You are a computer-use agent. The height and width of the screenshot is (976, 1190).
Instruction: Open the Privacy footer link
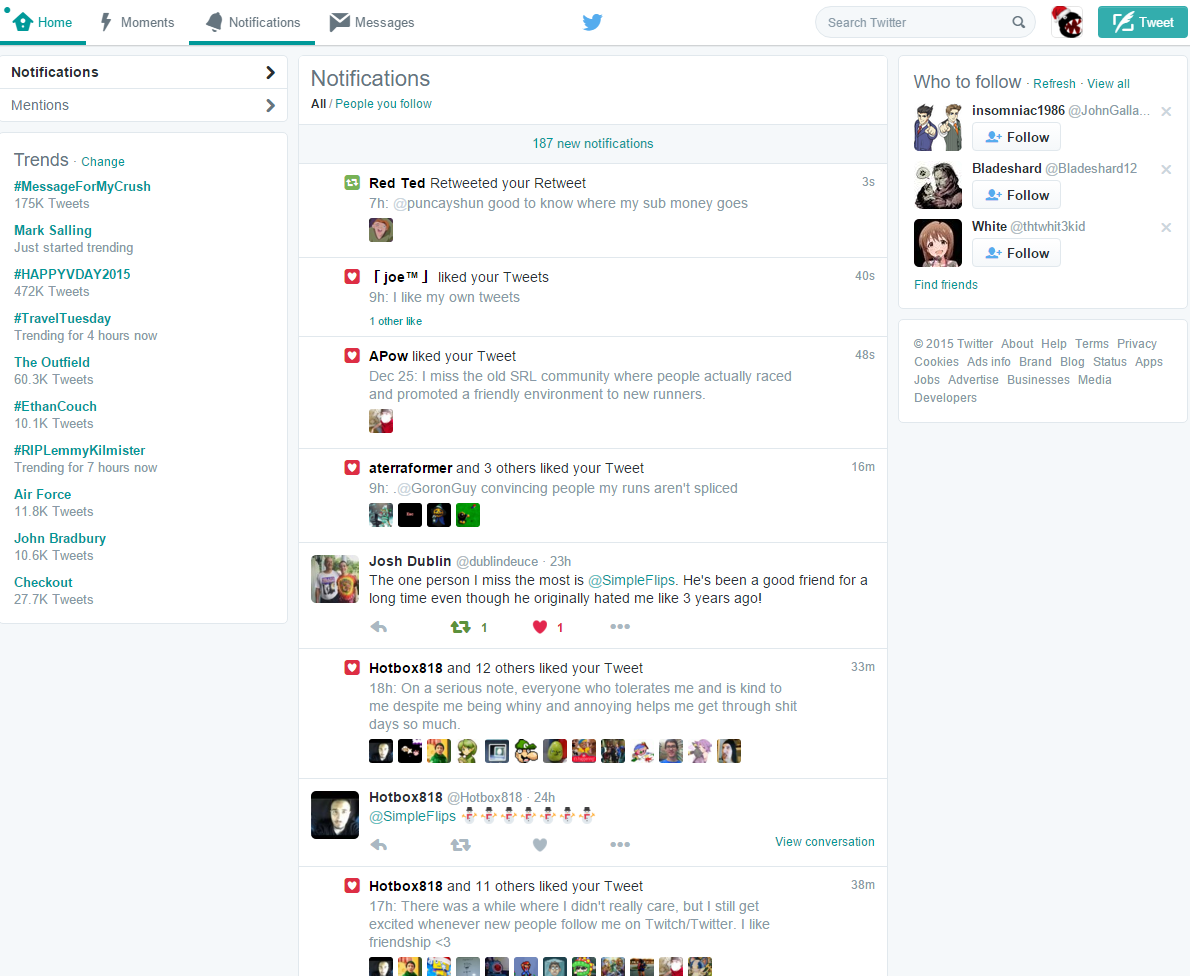point(1136,344)
